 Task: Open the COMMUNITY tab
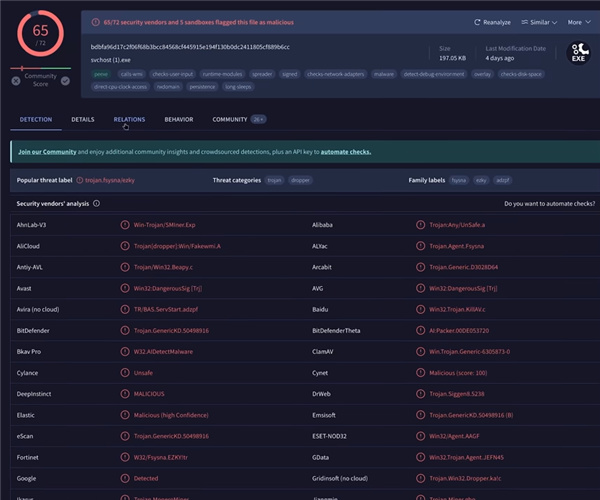pyautogui.click(x=230, y=119)
